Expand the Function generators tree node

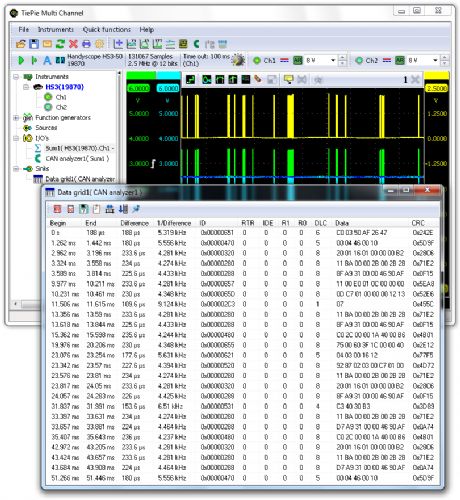pyautogui.click(x=16, y=118)
